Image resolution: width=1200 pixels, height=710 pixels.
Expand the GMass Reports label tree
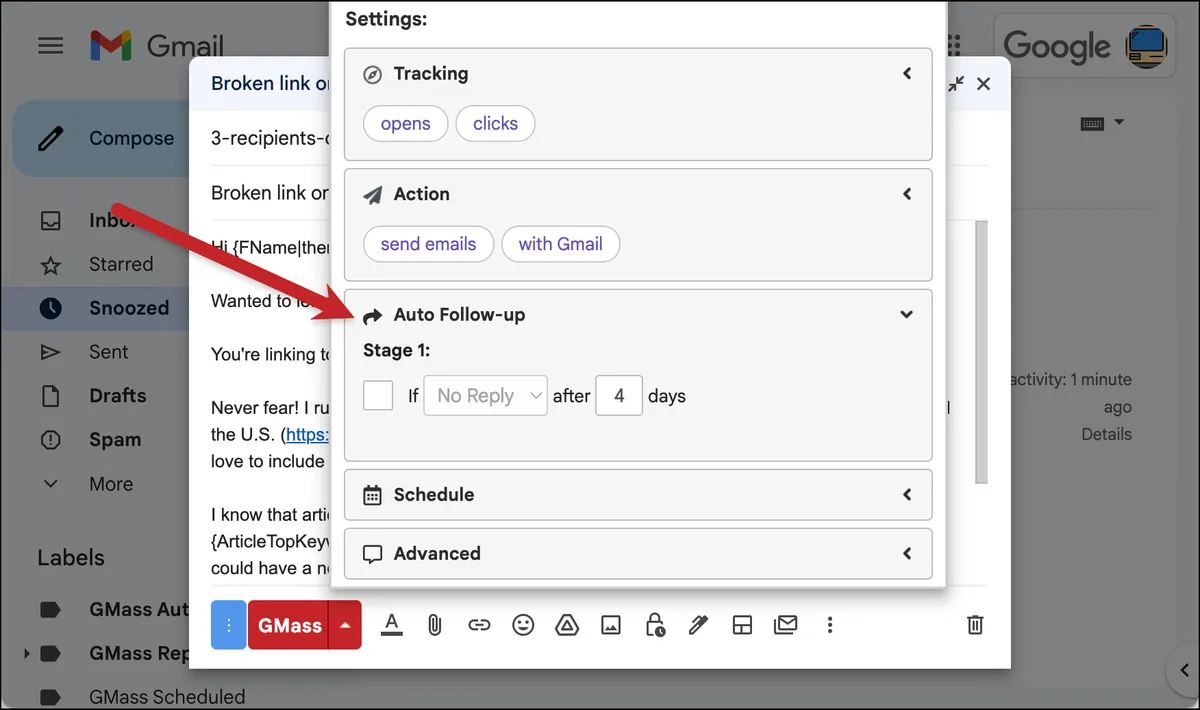tap(27, 653)
